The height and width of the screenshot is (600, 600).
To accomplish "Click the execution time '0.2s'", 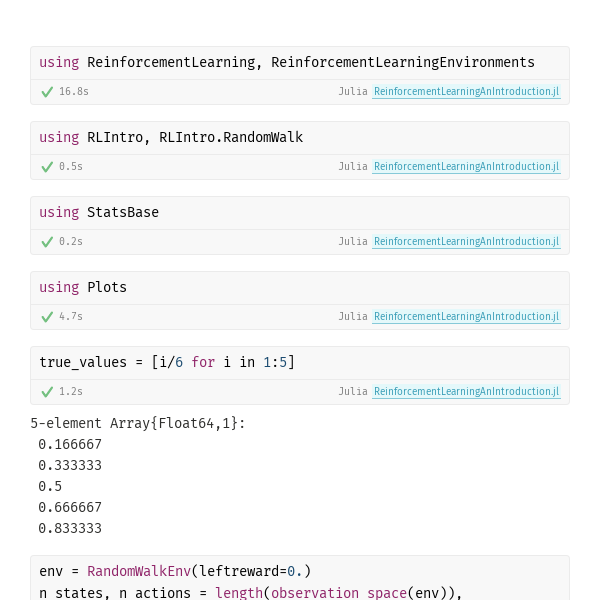I will coord(71,241).
